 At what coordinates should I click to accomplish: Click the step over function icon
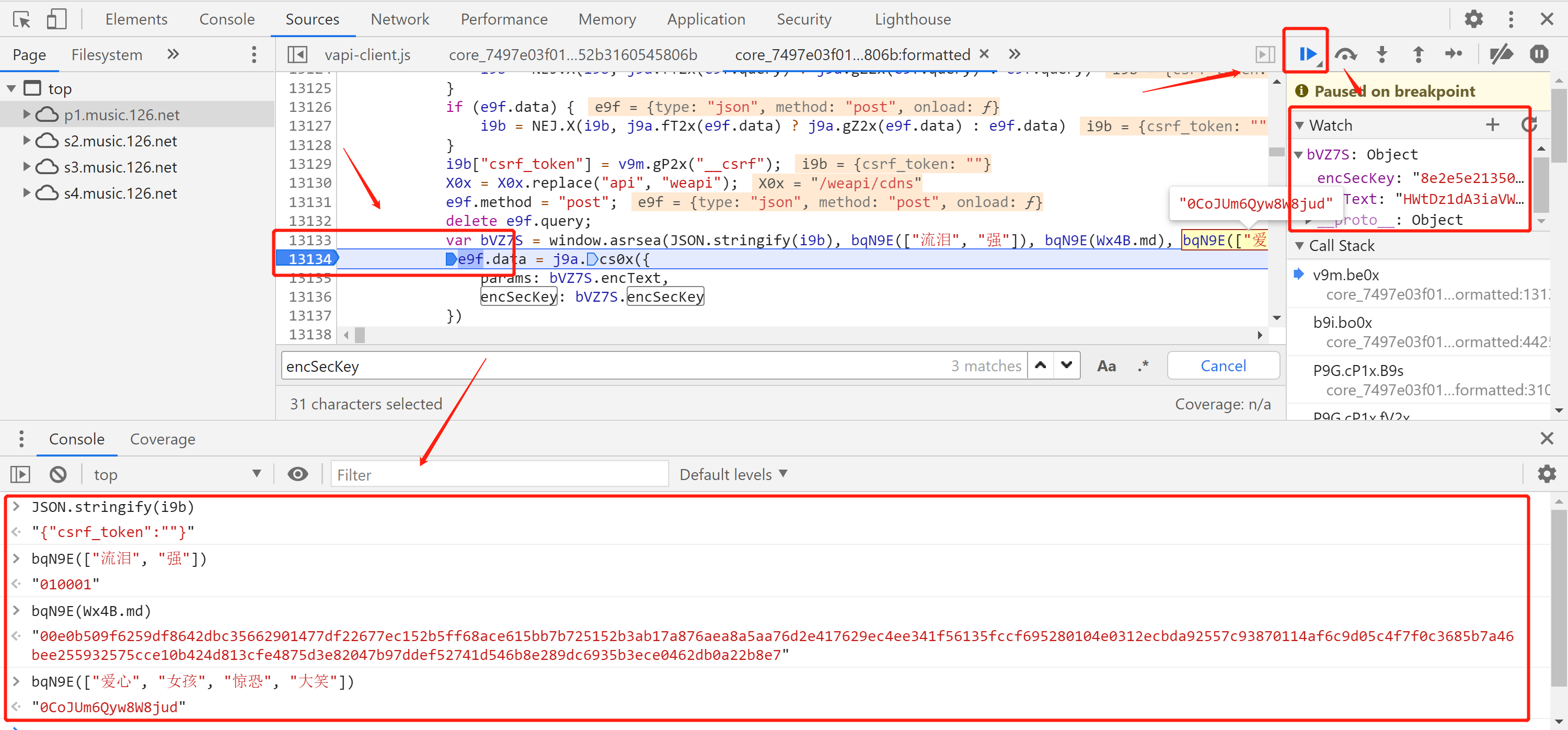1346,54
